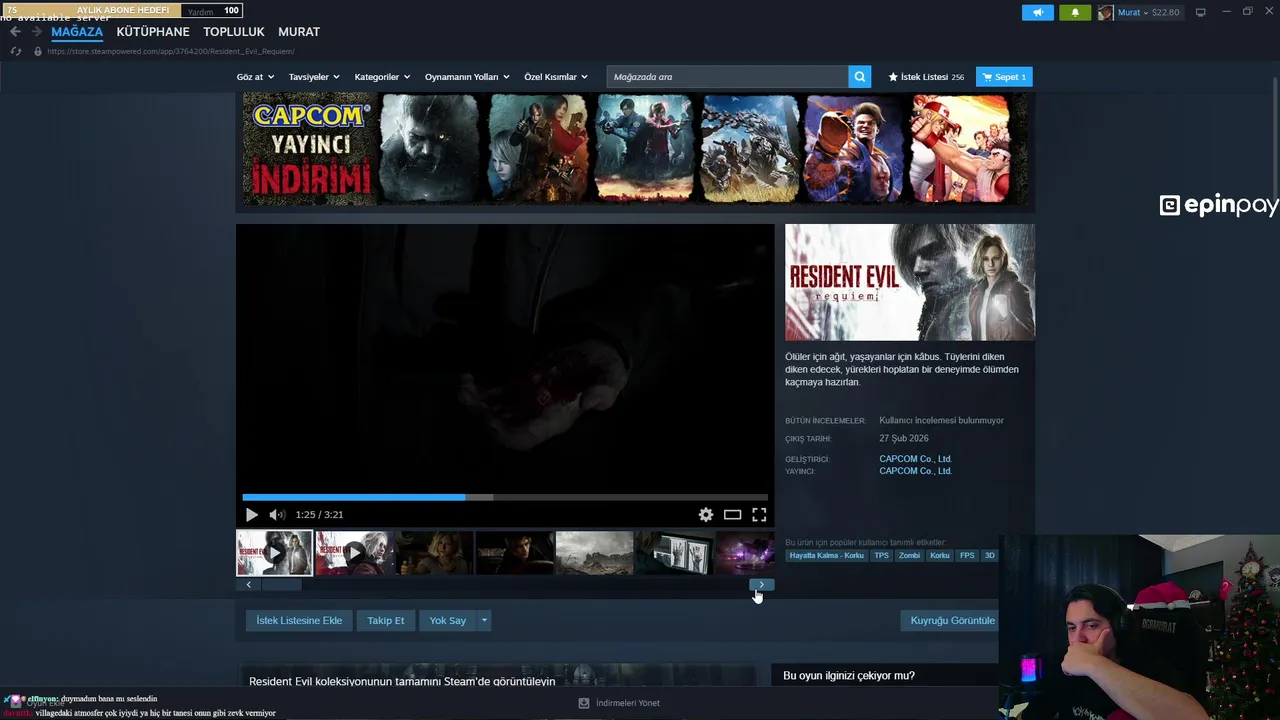
Task: Open the Big Picture monitor icon
Action: 1201,12
